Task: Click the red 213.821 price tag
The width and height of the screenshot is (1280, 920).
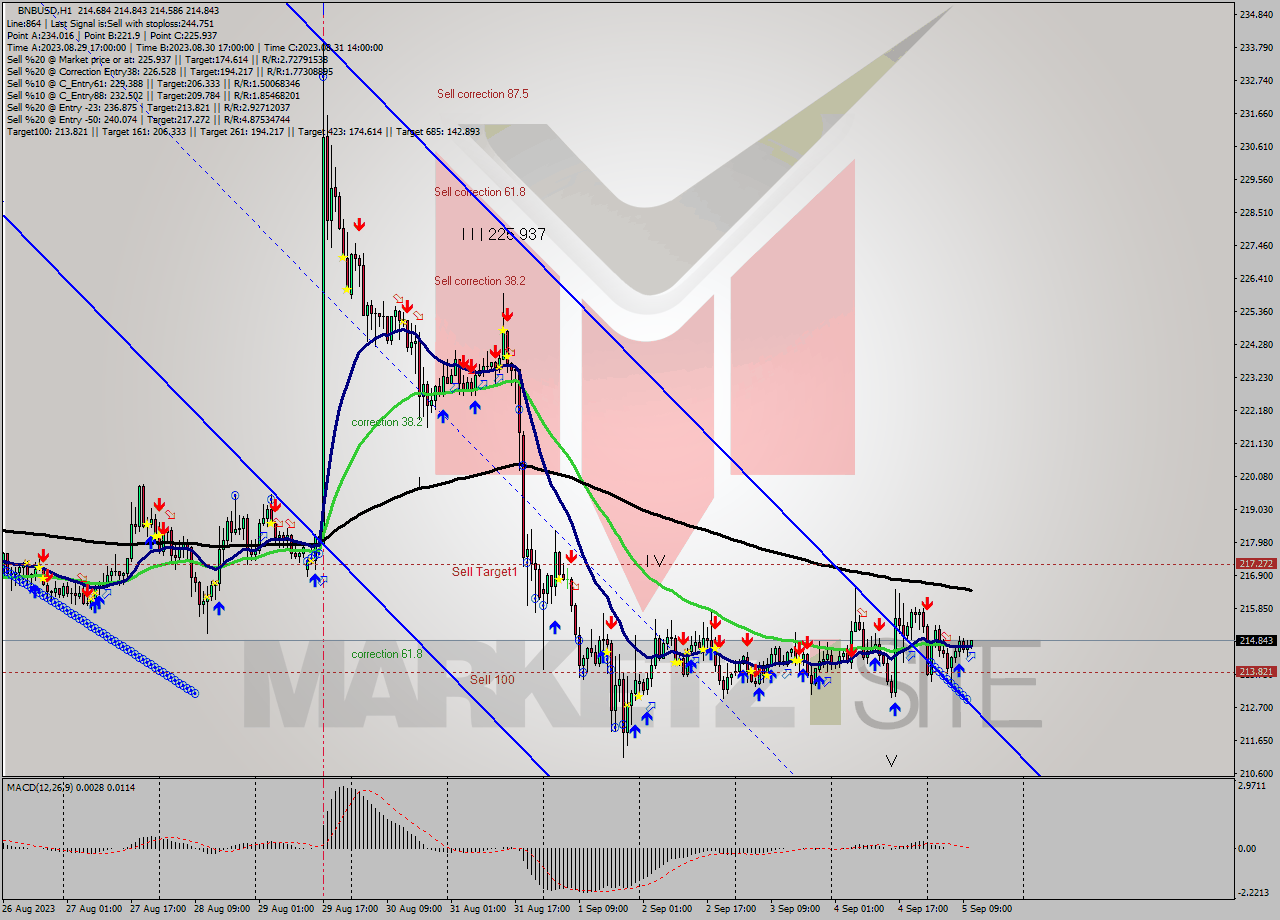Action: [1256, 672]
